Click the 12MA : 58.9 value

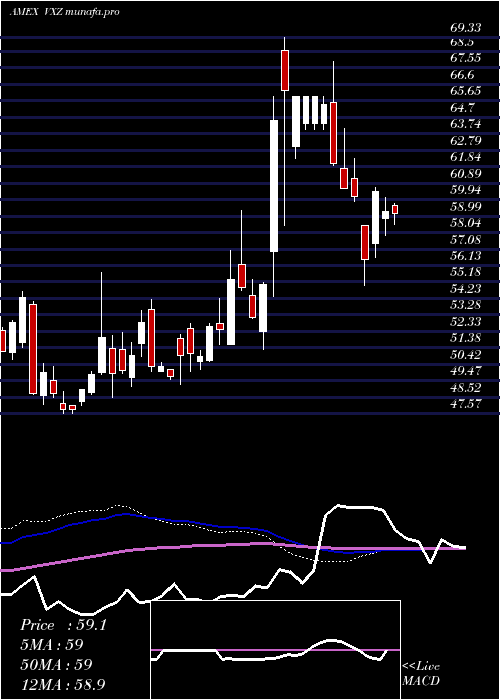[63, 684]
